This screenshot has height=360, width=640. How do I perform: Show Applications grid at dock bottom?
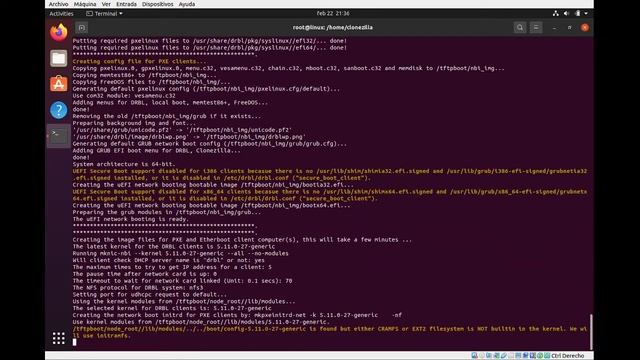pyautogui.click(x=59, y=338)
